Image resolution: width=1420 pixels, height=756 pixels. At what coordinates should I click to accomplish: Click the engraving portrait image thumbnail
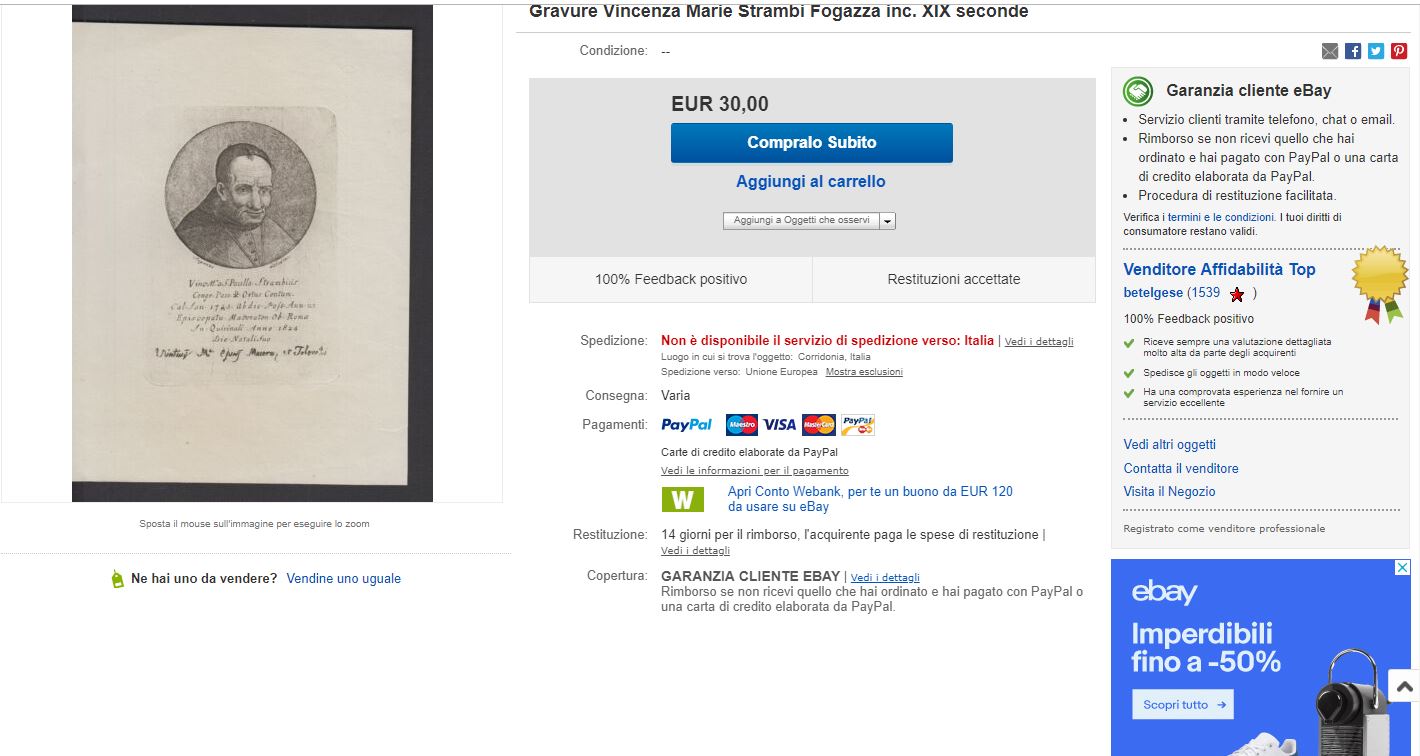[x=252, y=252]
